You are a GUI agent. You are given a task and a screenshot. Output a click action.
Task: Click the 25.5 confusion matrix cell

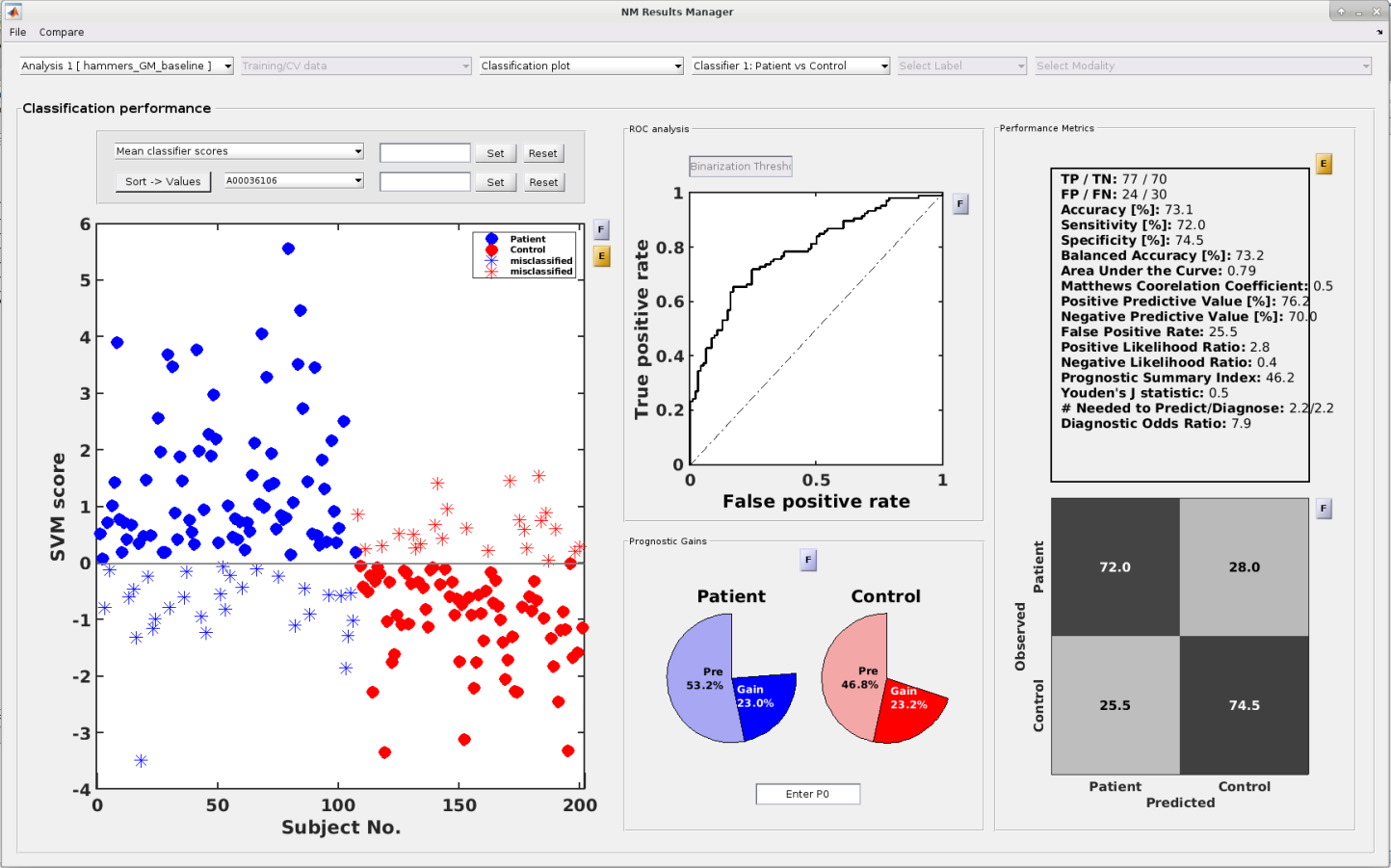click(1115, 705)
